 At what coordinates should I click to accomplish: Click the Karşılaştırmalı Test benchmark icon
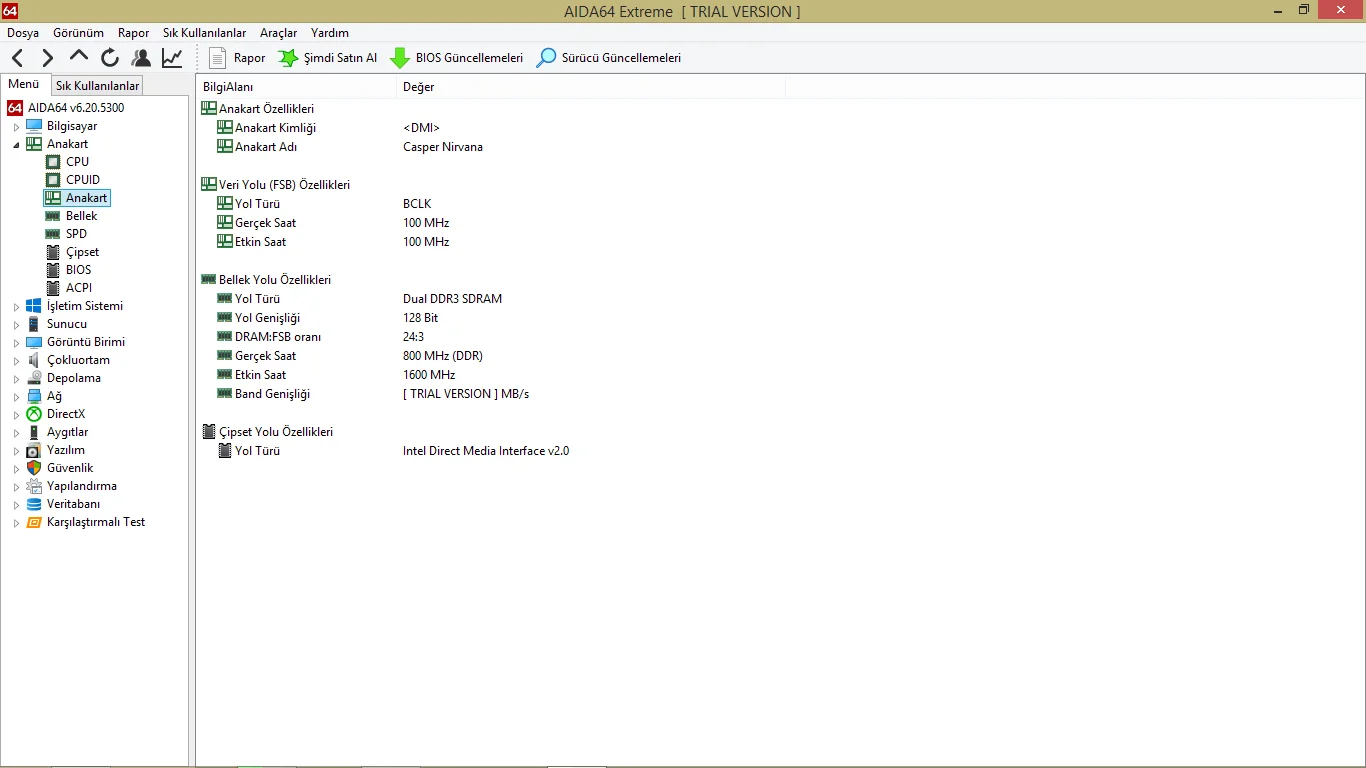click(34, 522)
